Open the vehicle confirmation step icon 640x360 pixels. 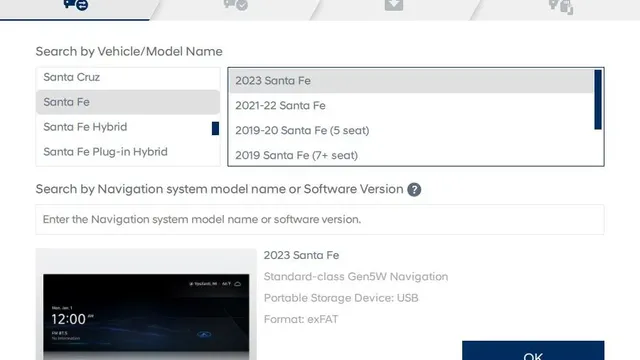pyautogui.click(x=236, y=5)
